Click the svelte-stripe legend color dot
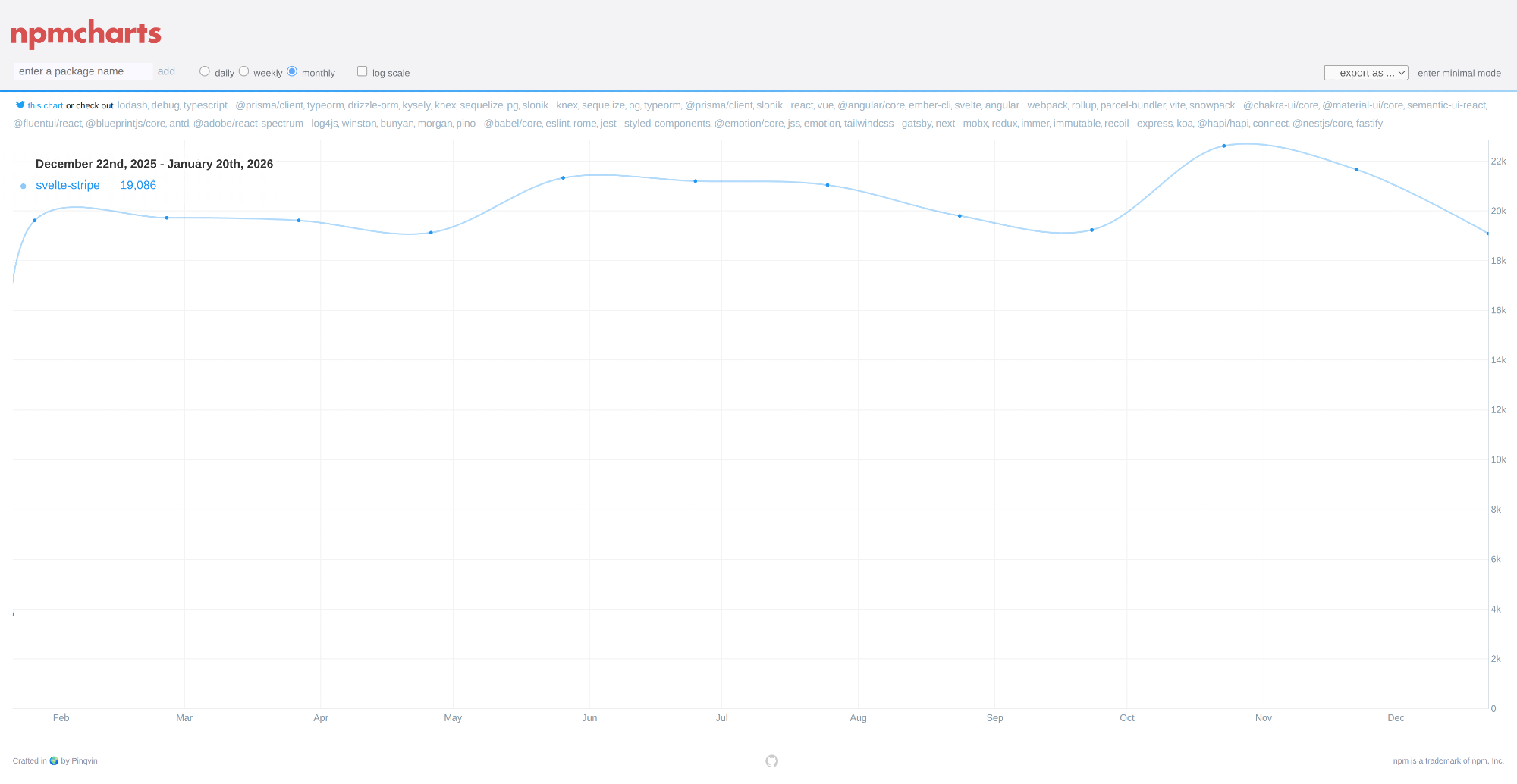The height and width of the screenshot is (784, 1517). (x=24, y=186)
